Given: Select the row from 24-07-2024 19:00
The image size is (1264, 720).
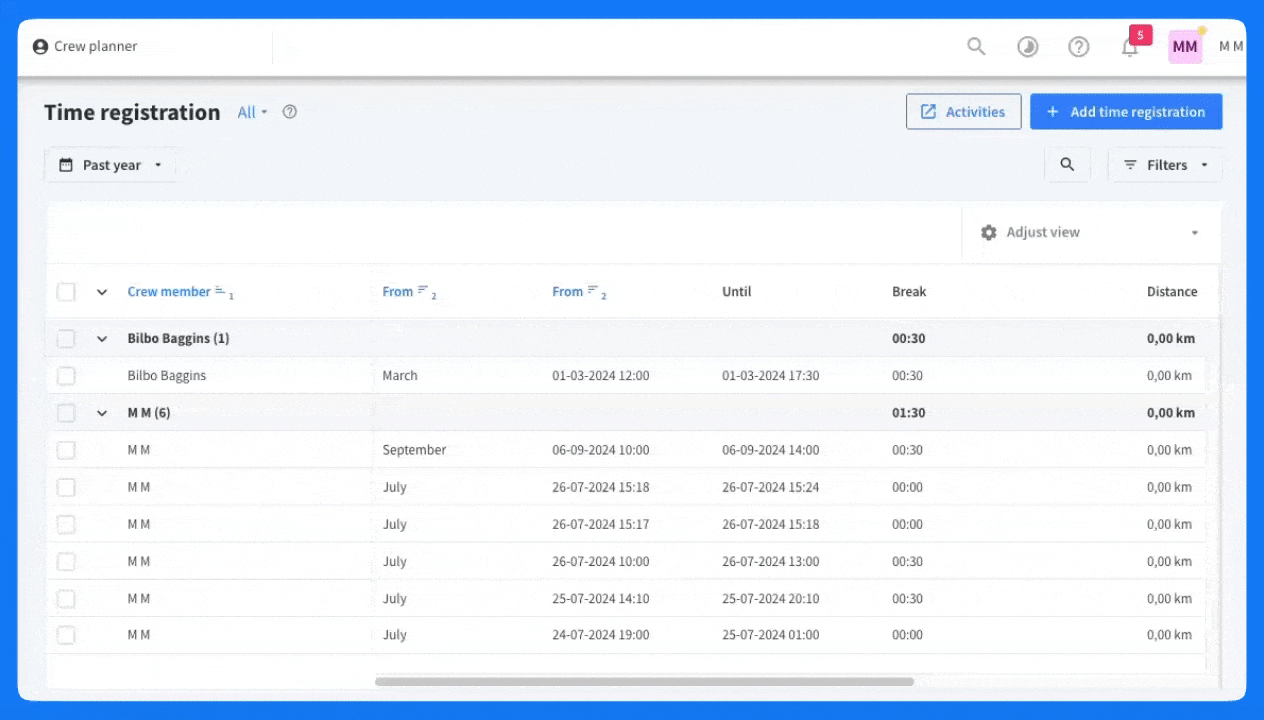Looking at the screenshot, I should point(66,635).
